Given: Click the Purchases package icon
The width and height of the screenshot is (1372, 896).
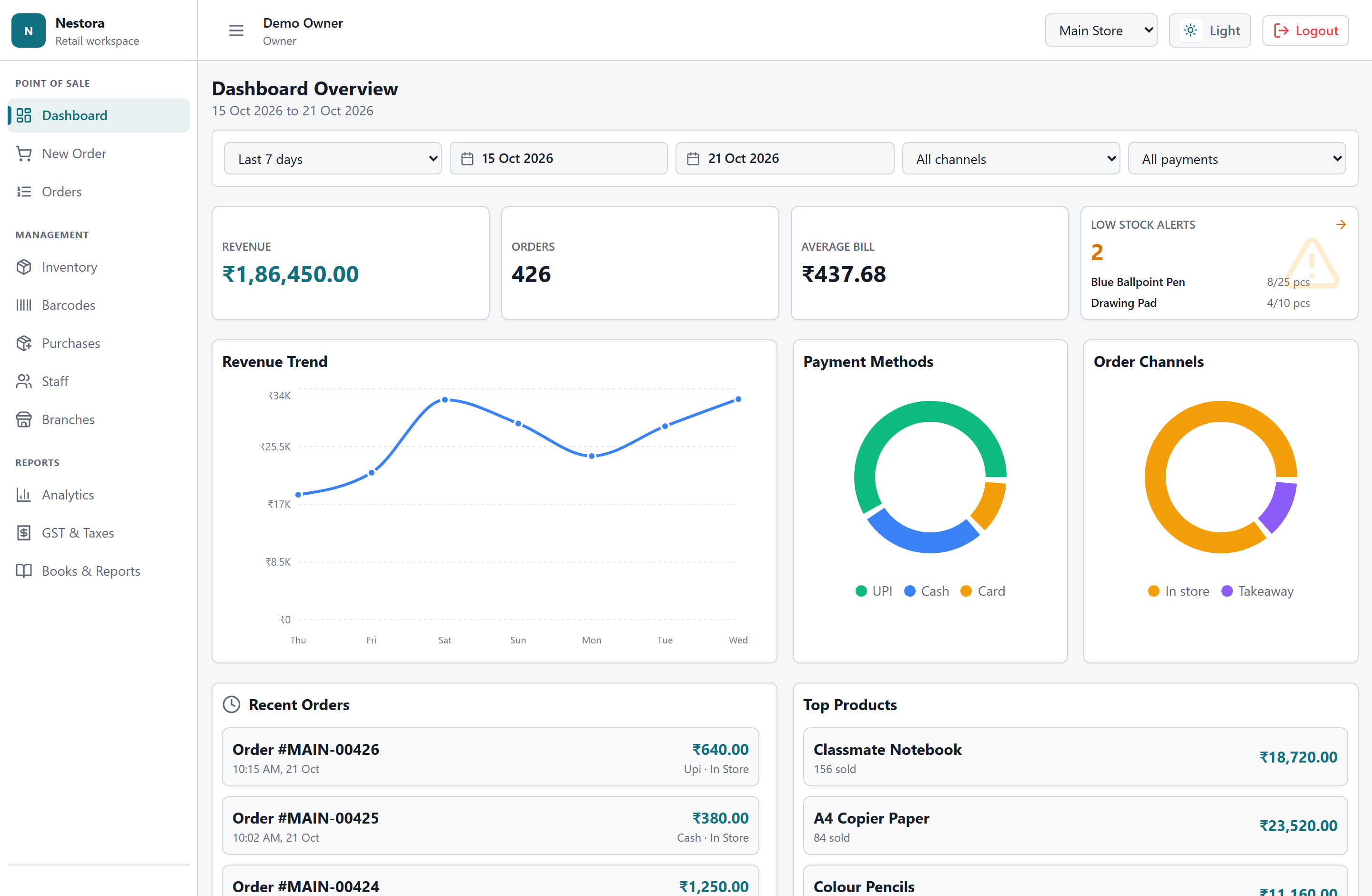Looking at the screenshot, I should pos(24,343).
